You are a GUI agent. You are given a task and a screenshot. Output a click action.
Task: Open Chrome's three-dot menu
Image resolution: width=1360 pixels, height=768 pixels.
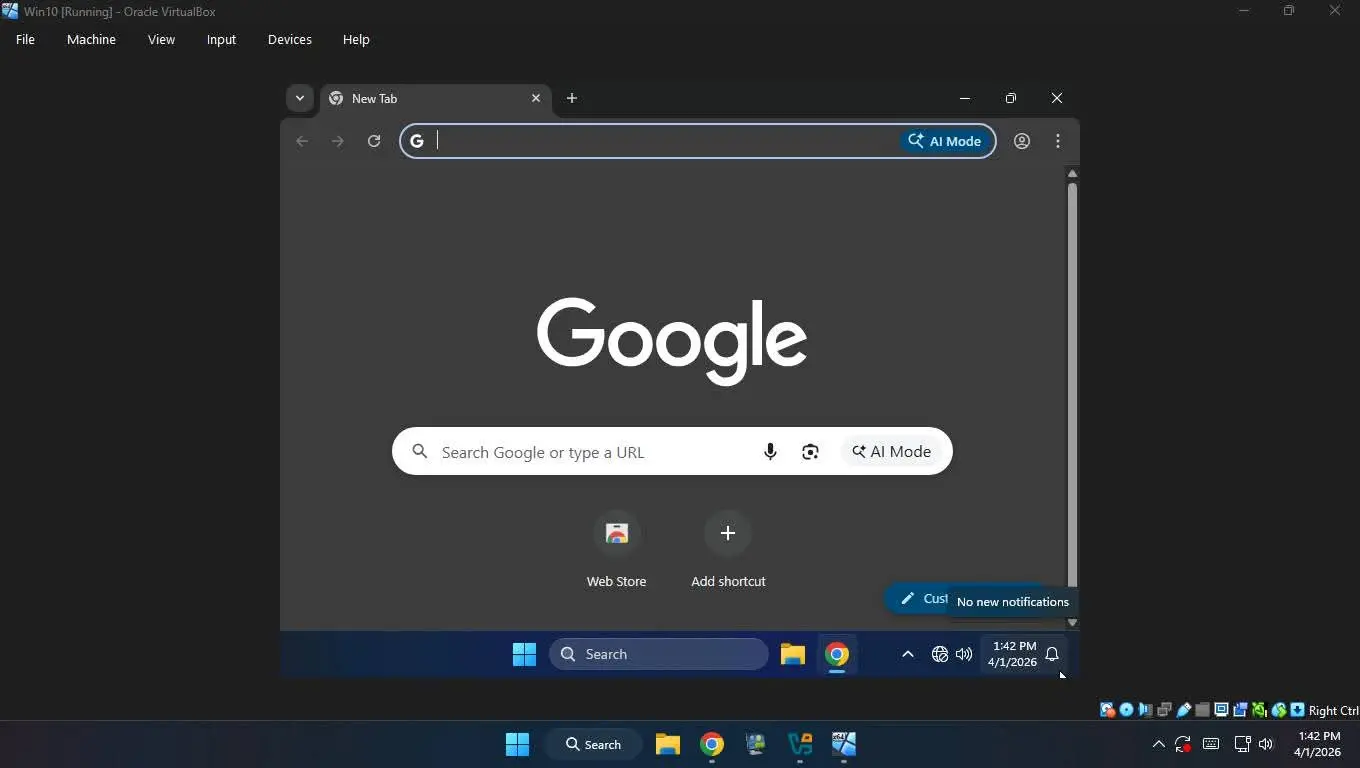[x=1058, y=141]
